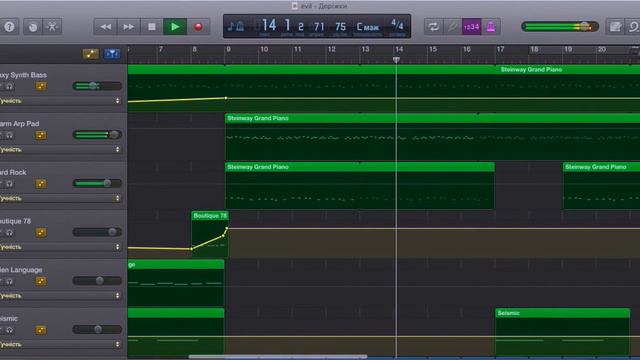Click bar 10 in the timeline ruler
This screenshot has height=360, width=640.
[264, 49]
